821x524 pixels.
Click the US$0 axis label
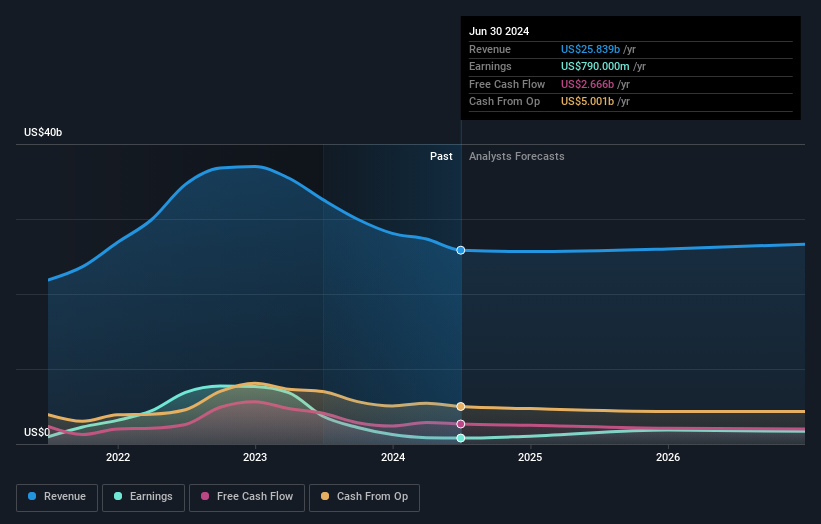coord(37,432)
